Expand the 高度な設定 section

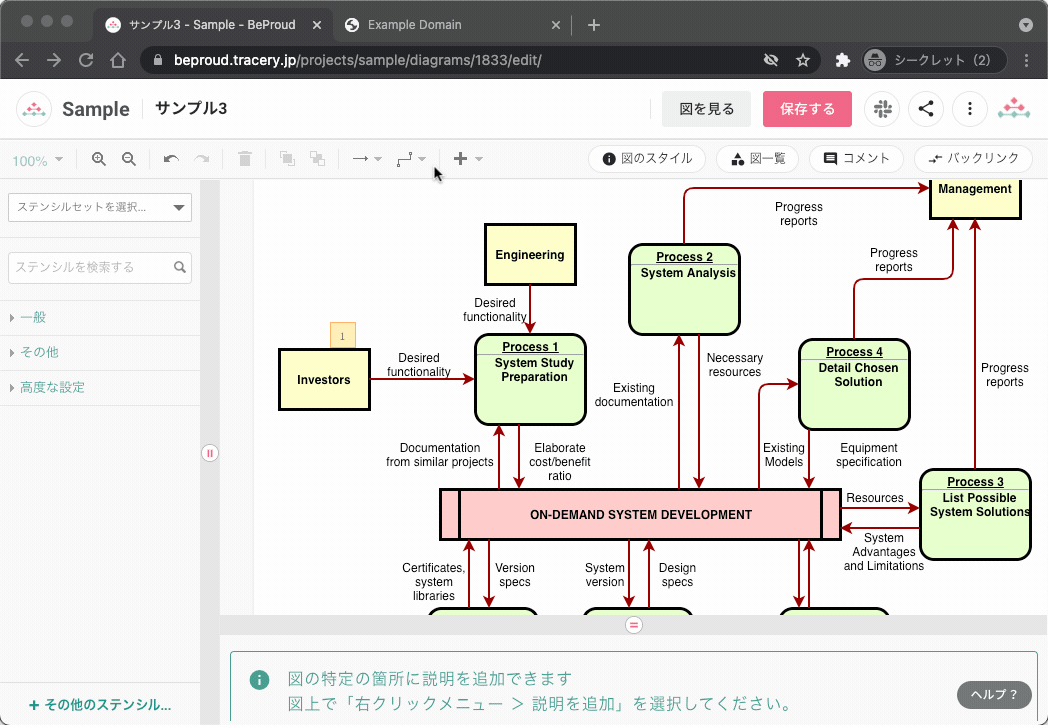click(52, 387)
